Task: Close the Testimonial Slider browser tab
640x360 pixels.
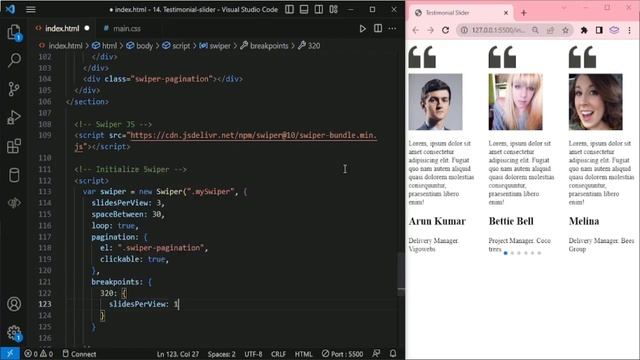Action: coord(506,13)
